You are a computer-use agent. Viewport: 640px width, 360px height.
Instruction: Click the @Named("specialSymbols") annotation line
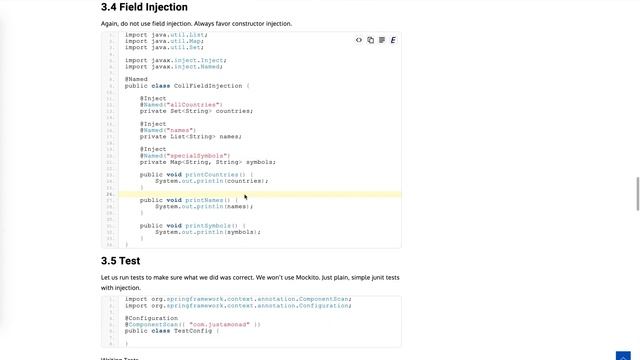pyautogui.click(x=185, y=156)
